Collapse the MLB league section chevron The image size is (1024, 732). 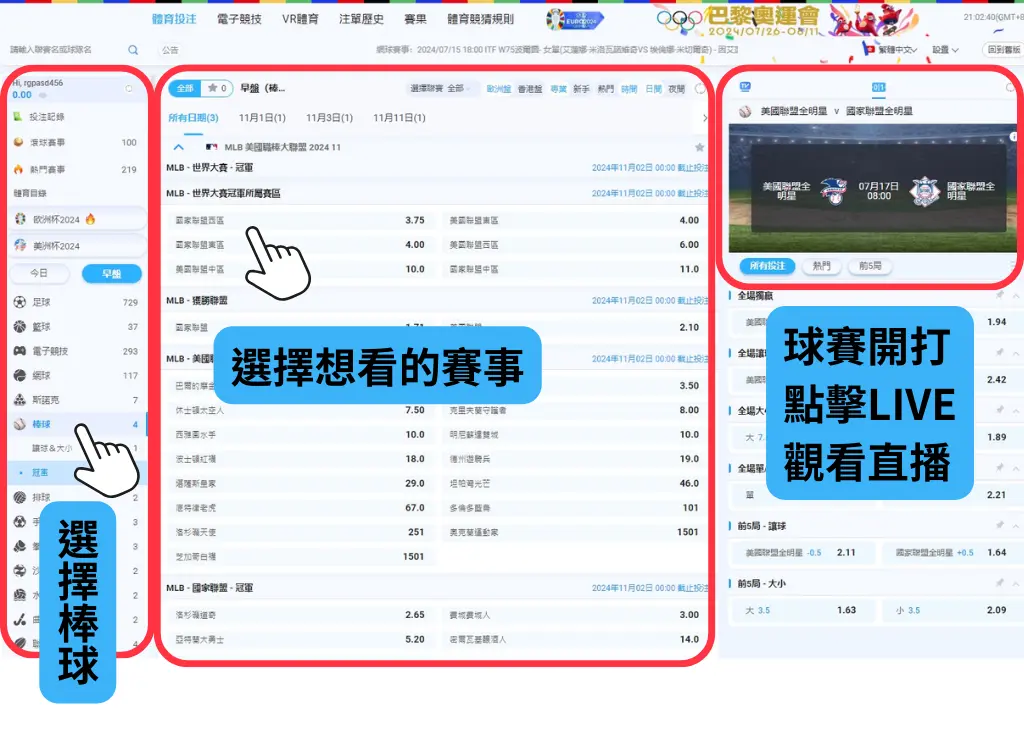(178, 148)
